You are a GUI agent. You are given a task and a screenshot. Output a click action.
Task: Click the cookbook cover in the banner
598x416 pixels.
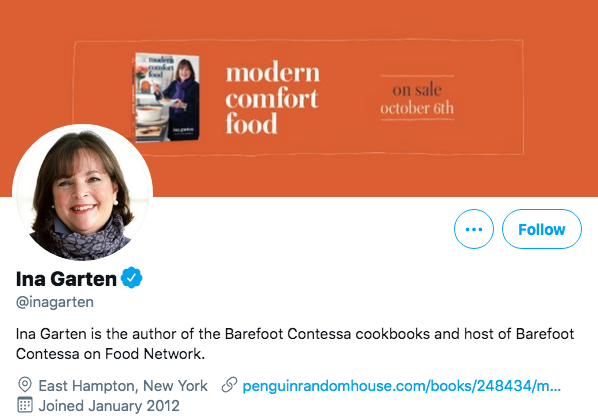(x=167, y=97)
